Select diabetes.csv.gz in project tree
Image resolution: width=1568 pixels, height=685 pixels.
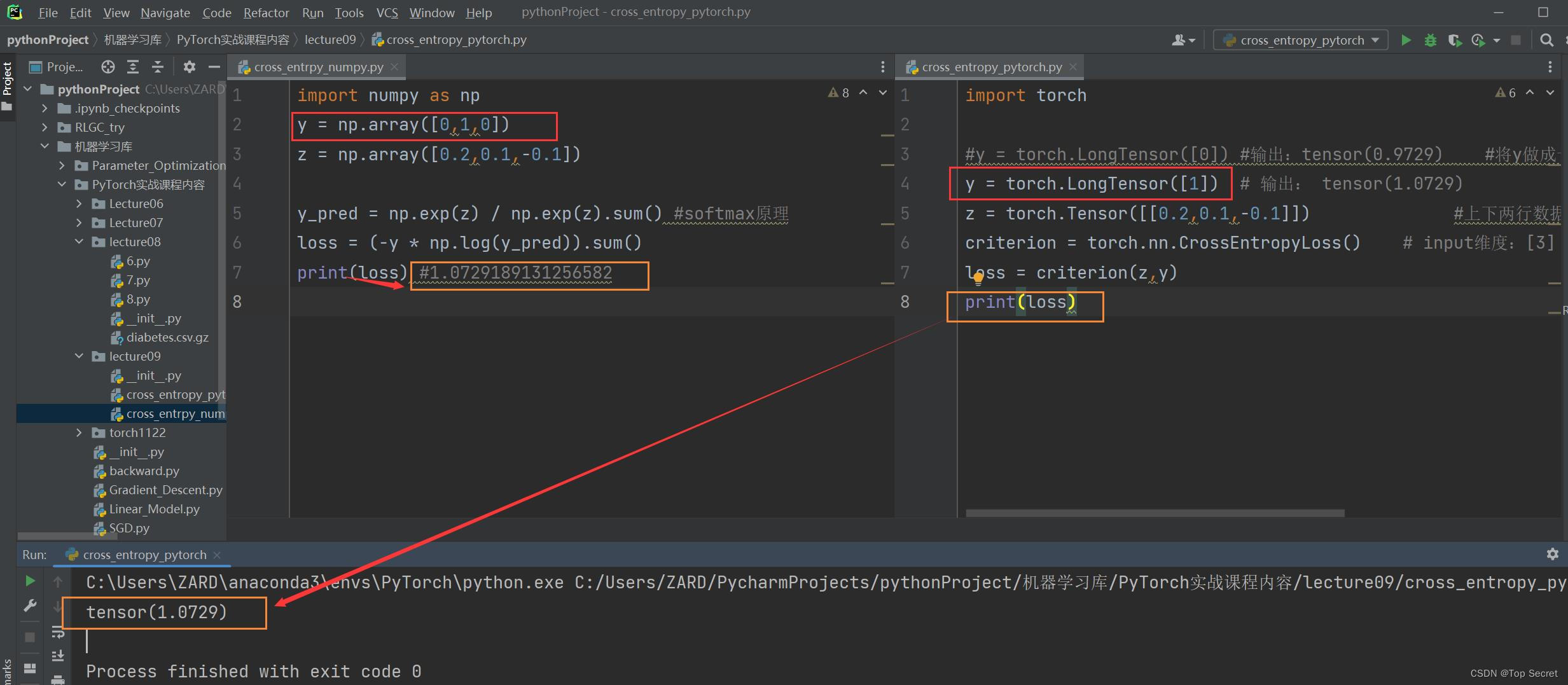[159, 337]
